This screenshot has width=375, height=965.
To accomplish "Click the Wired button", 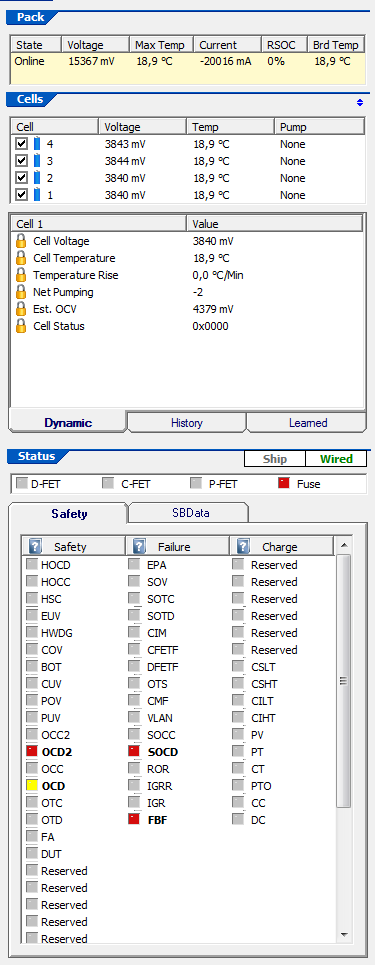I will point(336,458).
